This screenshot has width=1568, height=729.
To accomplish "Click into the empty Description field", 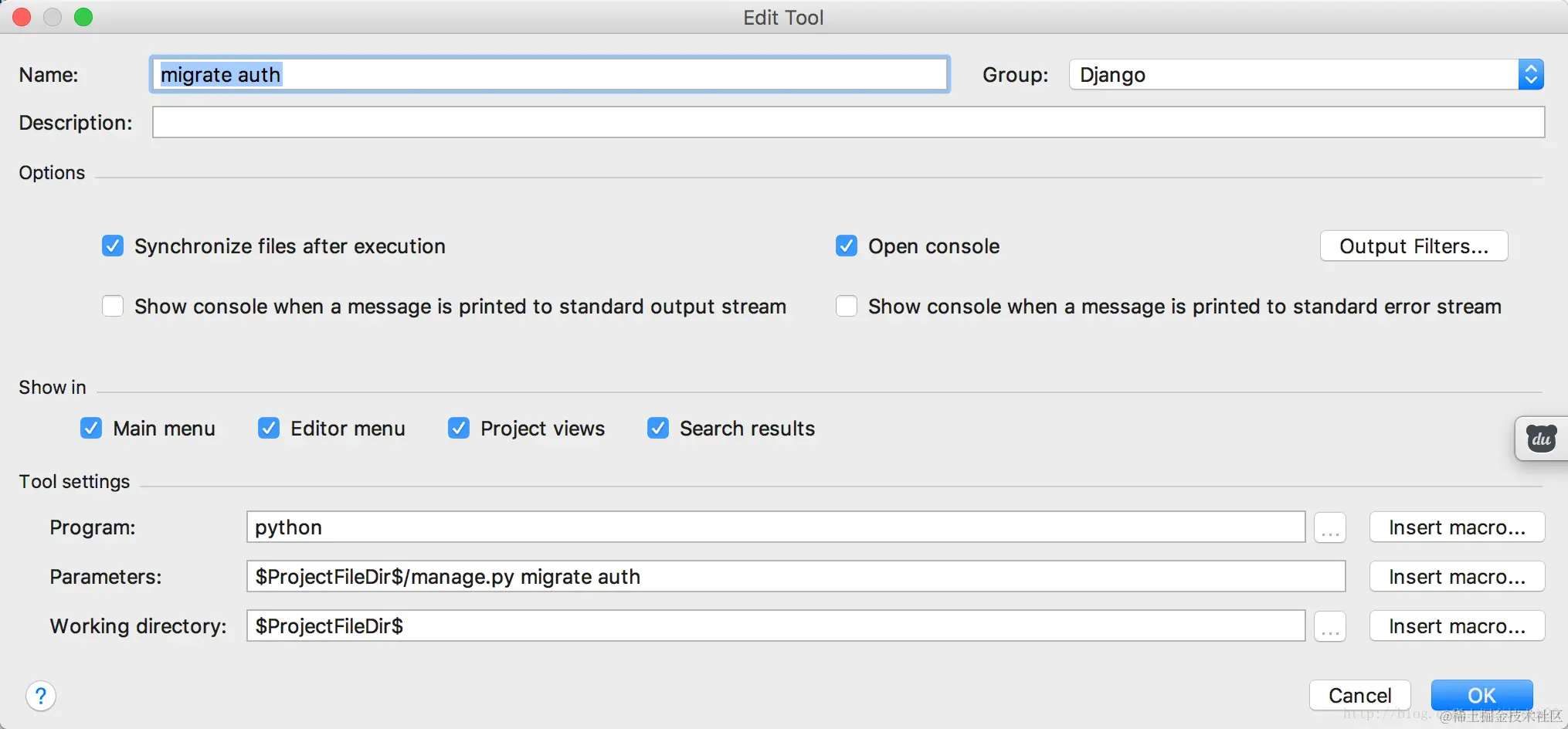I will pyautogui.click(x=848, y=123).
